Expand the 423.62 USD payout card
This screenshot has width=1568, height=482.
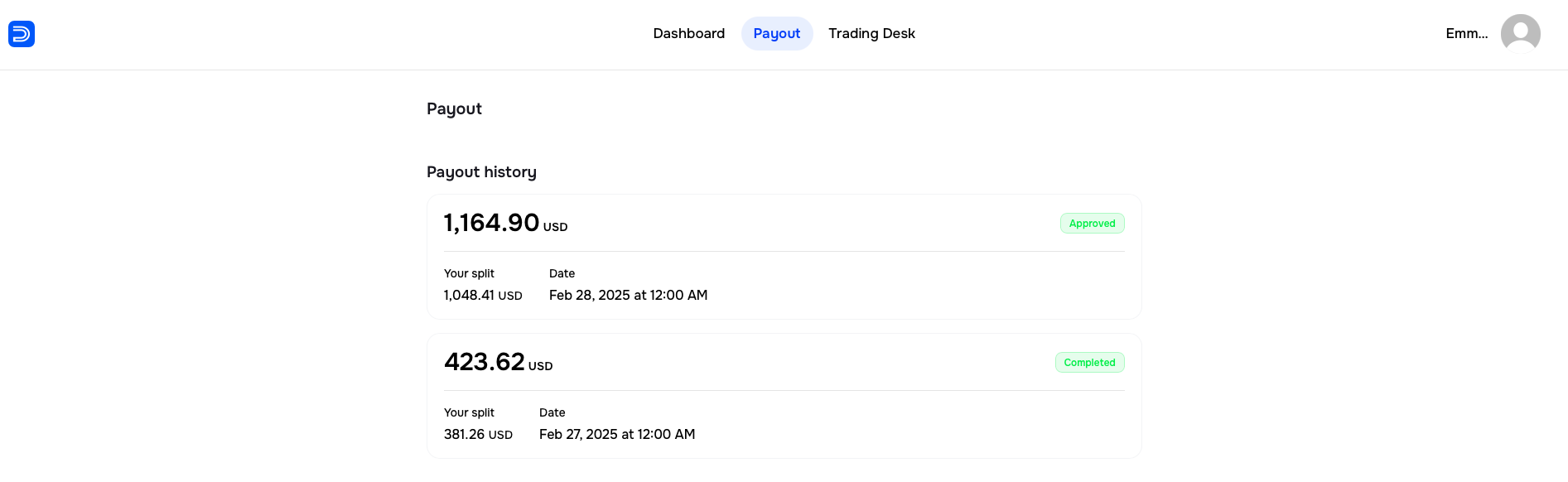coord(784,395)
